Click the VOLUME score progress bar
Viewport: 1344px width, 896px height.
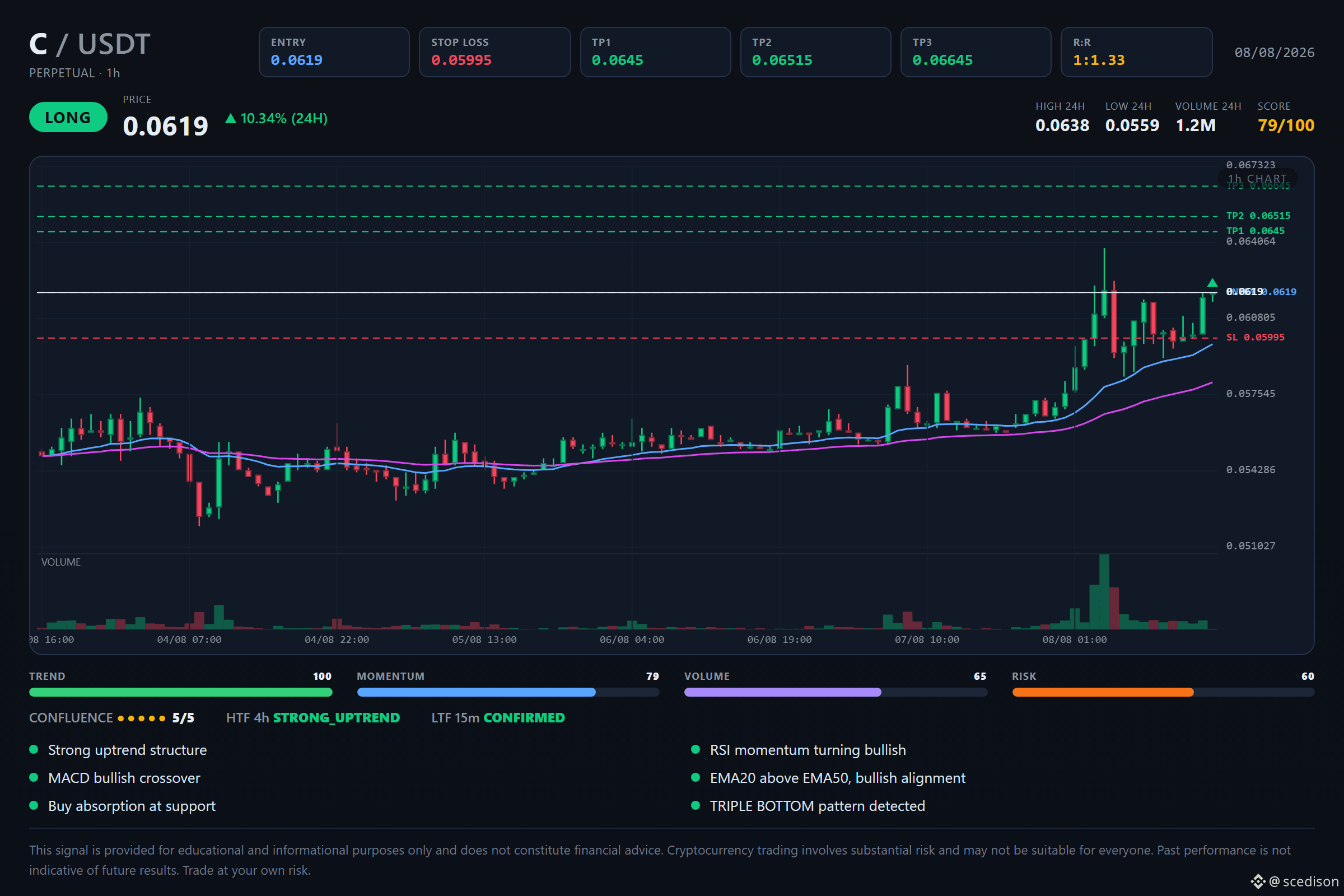836,692
